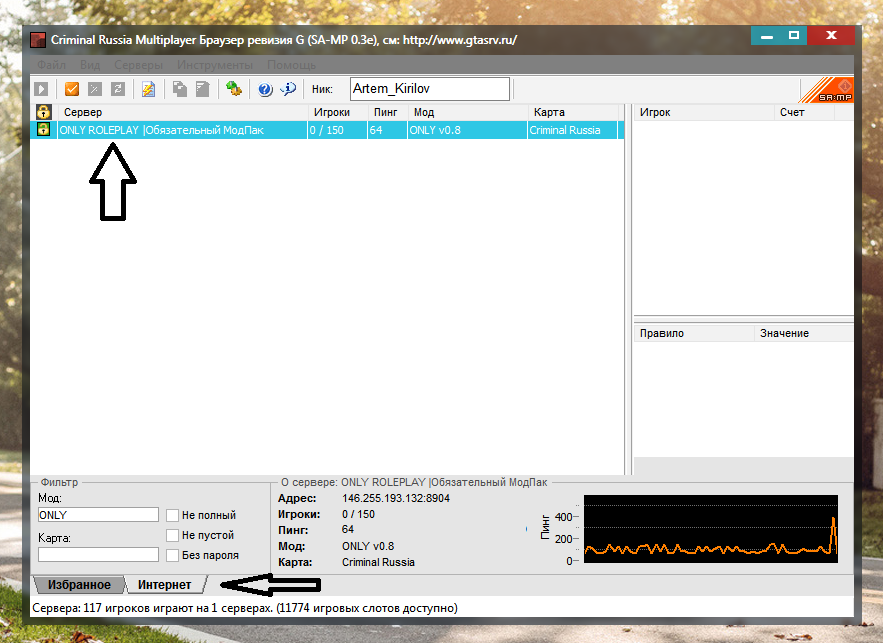Click the Мод filter field containing ONLY
The image size is (883, 643).
(x=99, y=515)
